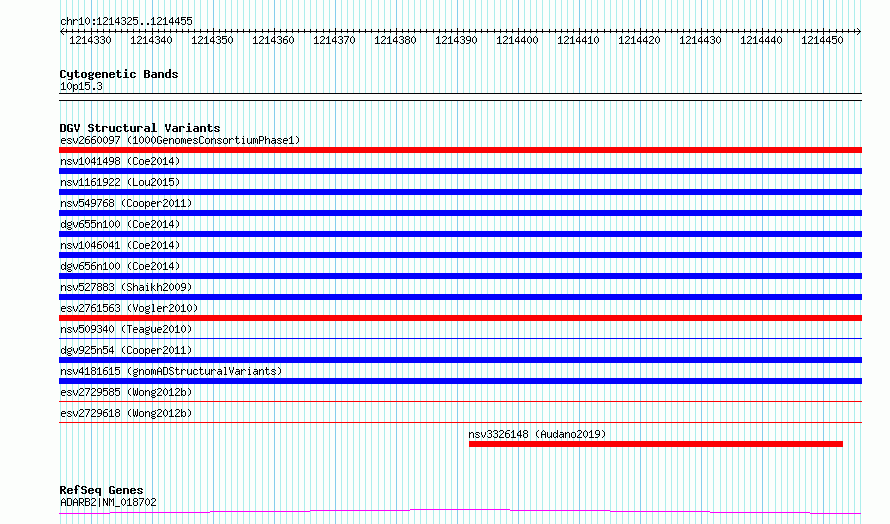Click ruler position 1214390
890x524 pixels.
[x=456, y=40]
